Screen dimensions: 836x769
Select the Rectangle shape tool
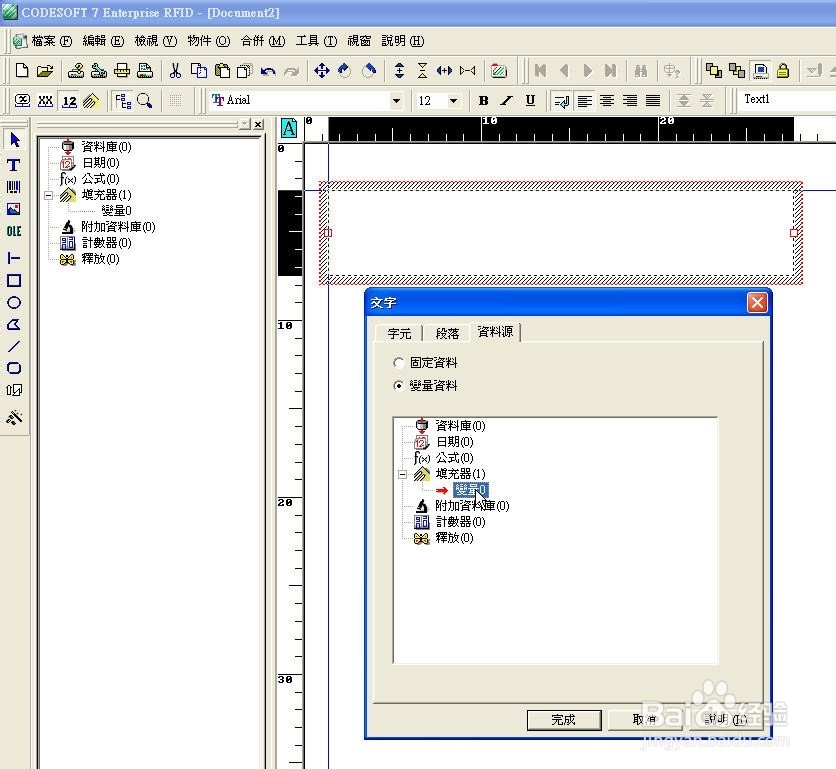click(x=14, y=281)
